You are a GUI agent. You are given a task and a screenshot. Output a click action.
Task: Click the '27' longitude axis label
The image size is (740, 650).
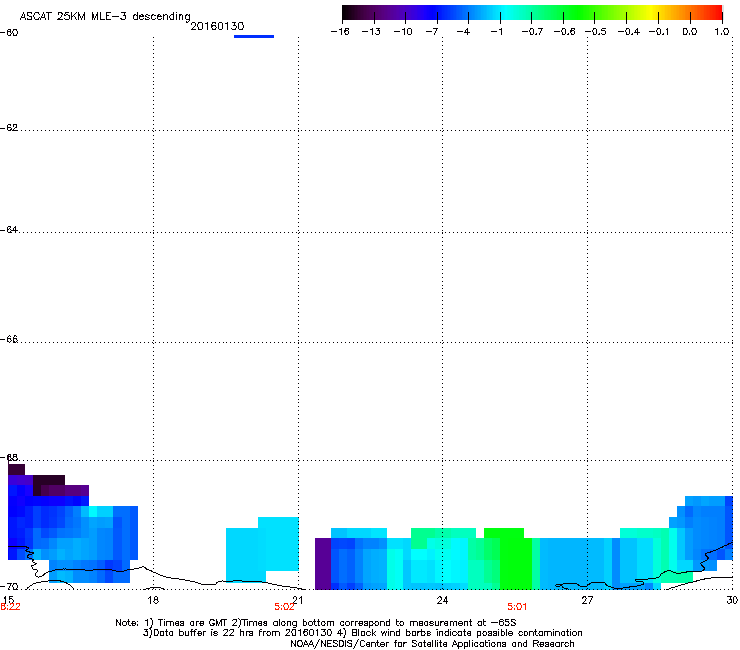pyautogui.click(x=587, y=600)
